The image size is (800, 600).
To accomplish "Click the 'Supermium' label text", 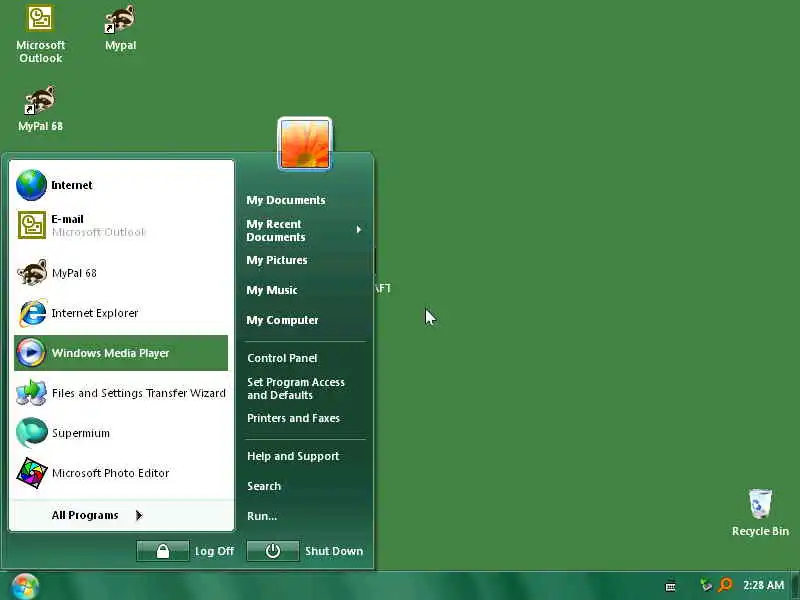I will (81, 433).
